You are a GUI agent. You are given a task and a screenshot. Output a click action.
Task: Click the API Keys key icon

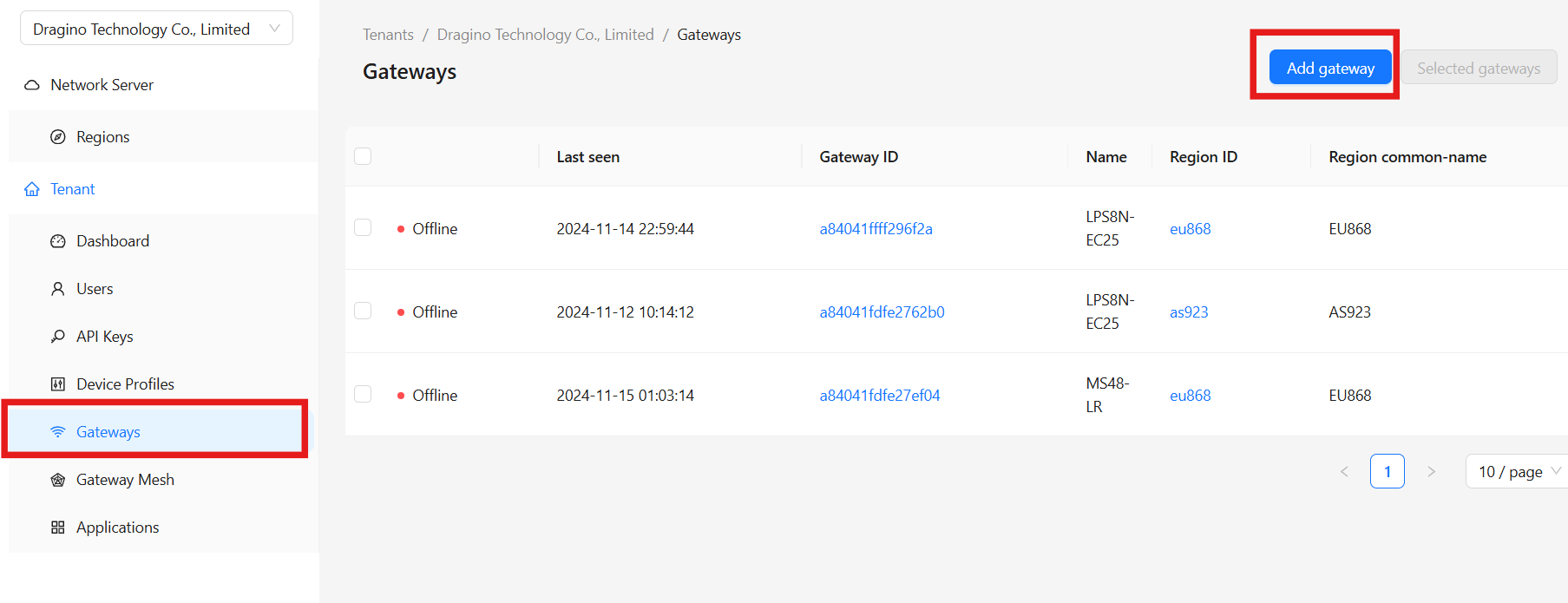(58, 337)
